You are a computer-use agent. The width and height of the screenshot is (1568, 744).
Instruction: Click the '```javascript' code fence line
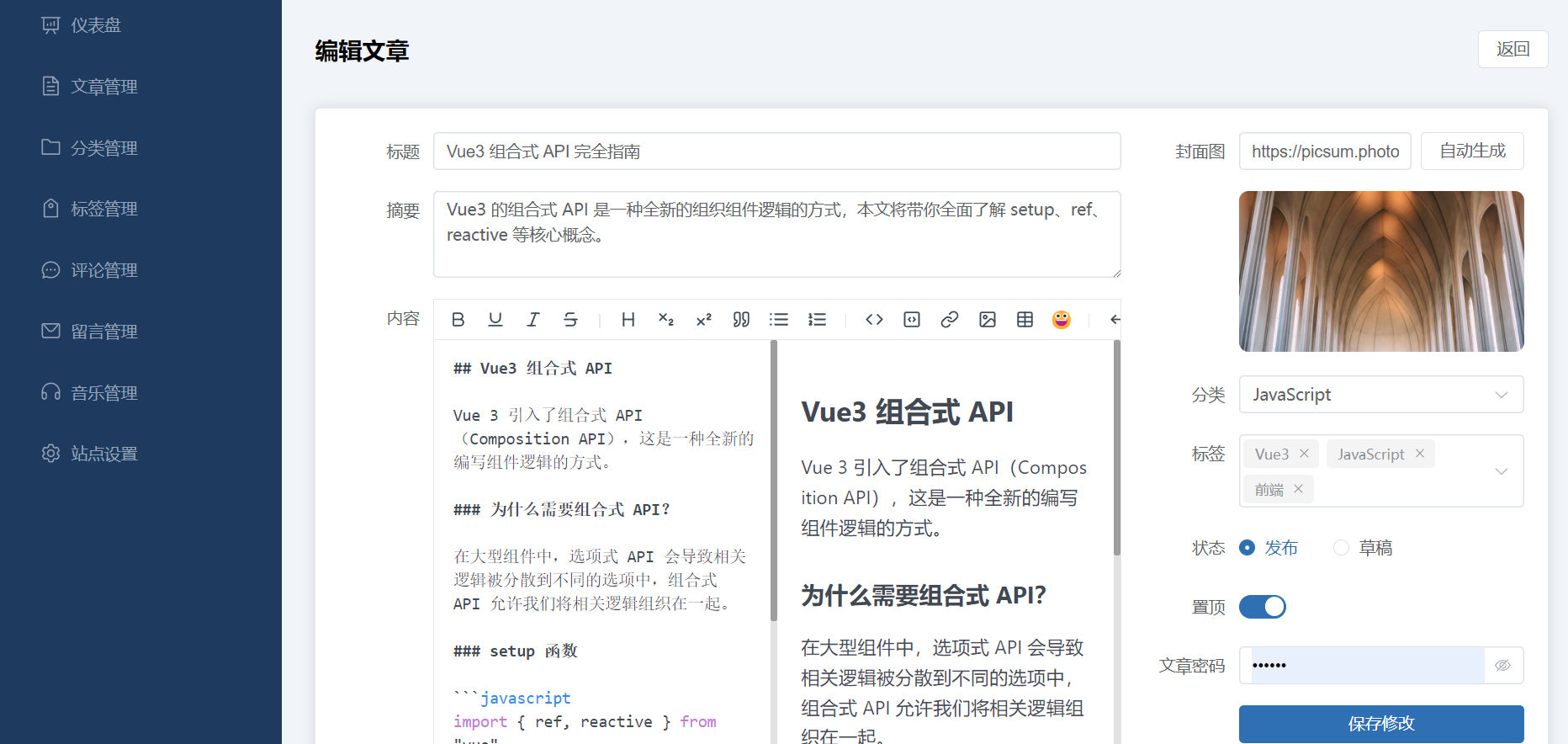tap(511, 699)
